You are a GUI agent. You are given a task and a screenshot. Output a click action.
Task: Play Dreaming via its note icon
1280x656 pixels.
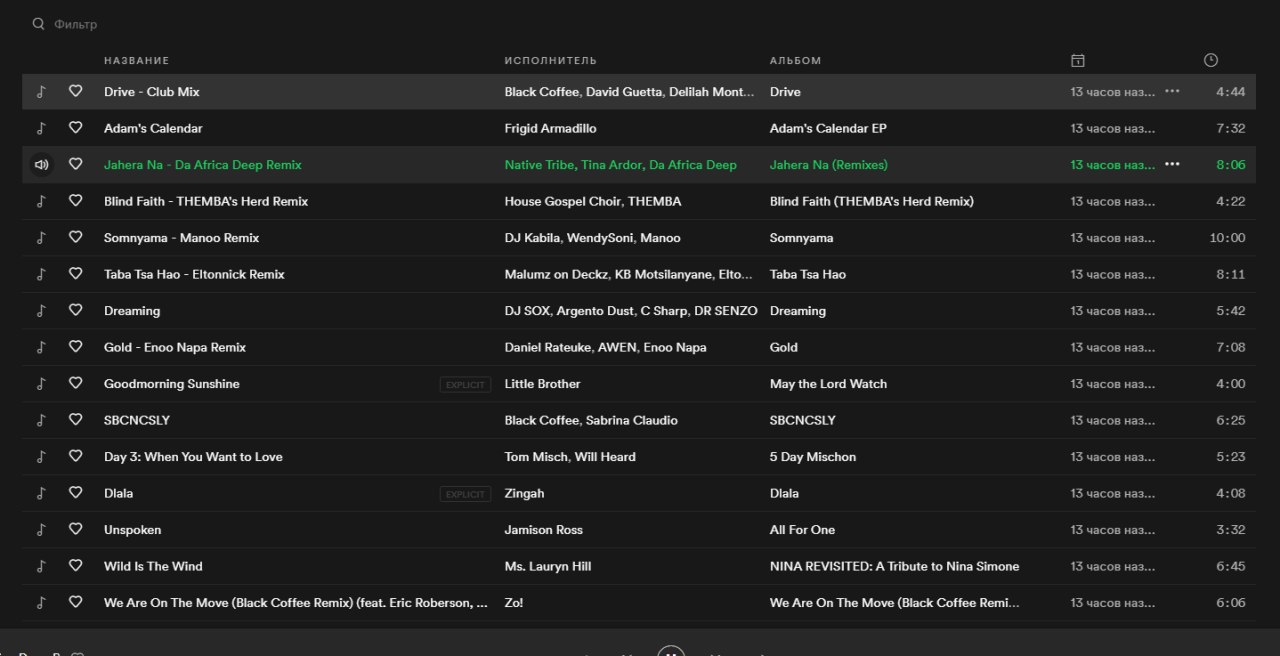(x=41, y=311)
